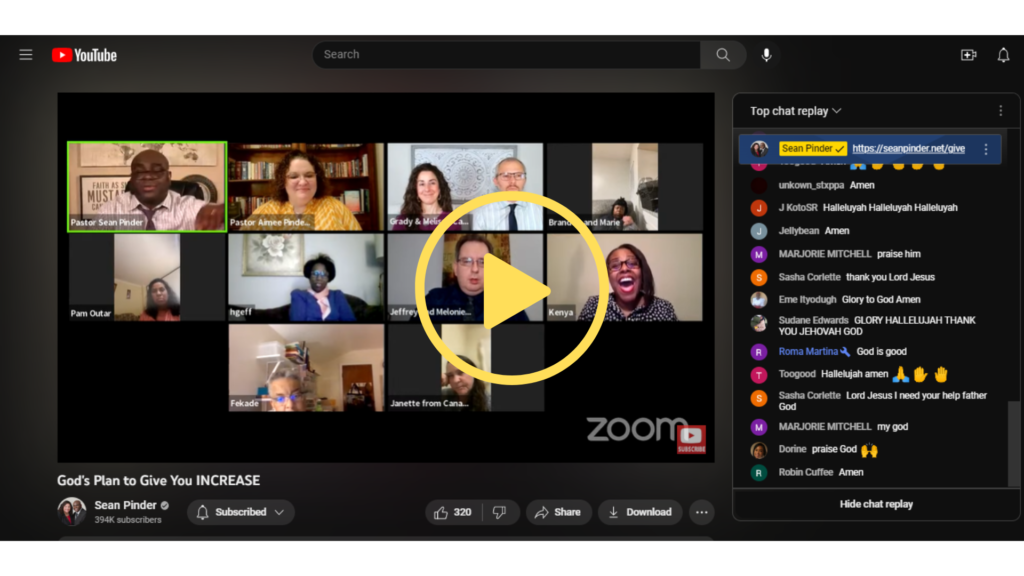Go to YouTube home via logo

[84, 55]
